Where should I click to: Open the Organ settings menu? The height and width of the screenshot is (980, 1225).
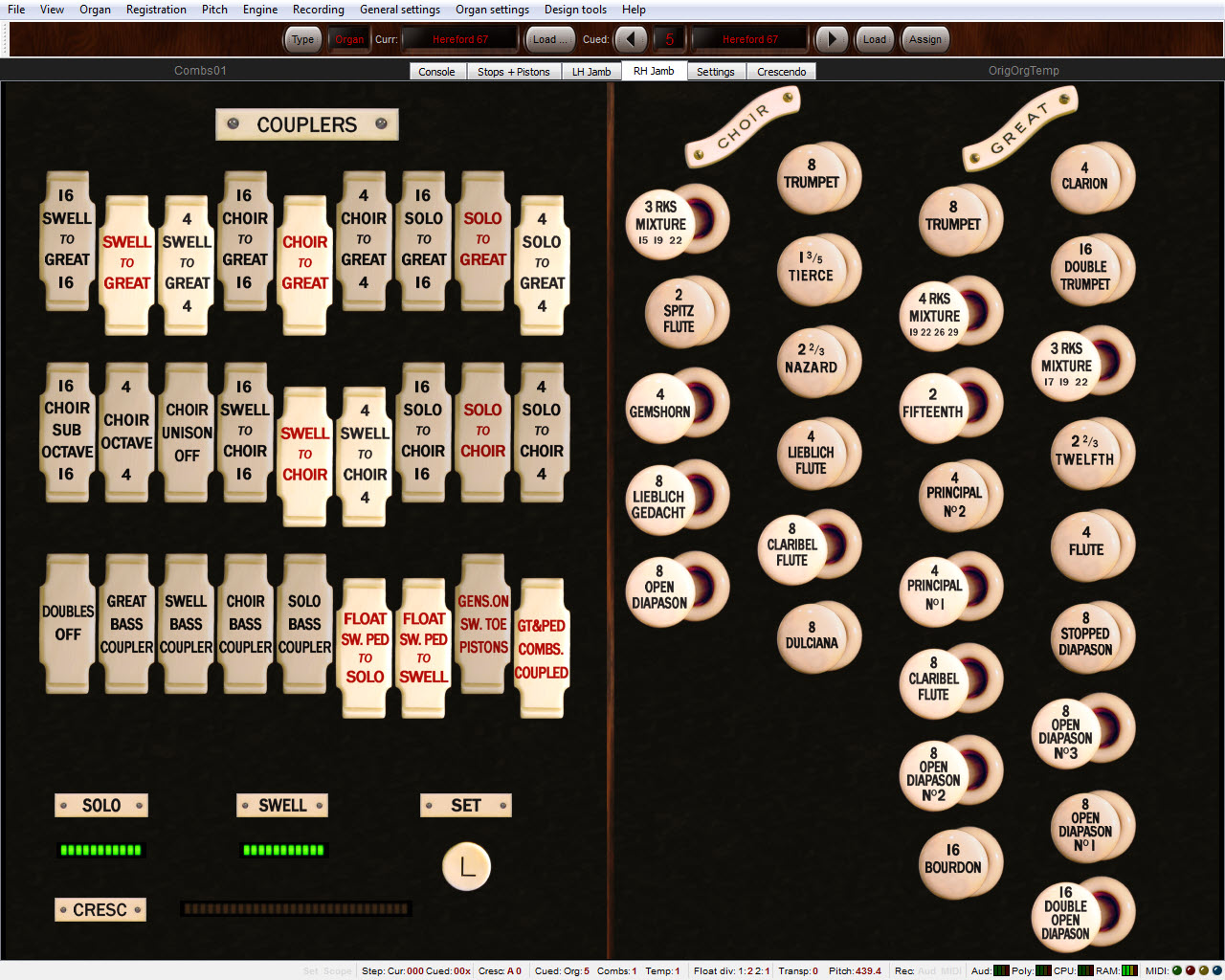492,10
